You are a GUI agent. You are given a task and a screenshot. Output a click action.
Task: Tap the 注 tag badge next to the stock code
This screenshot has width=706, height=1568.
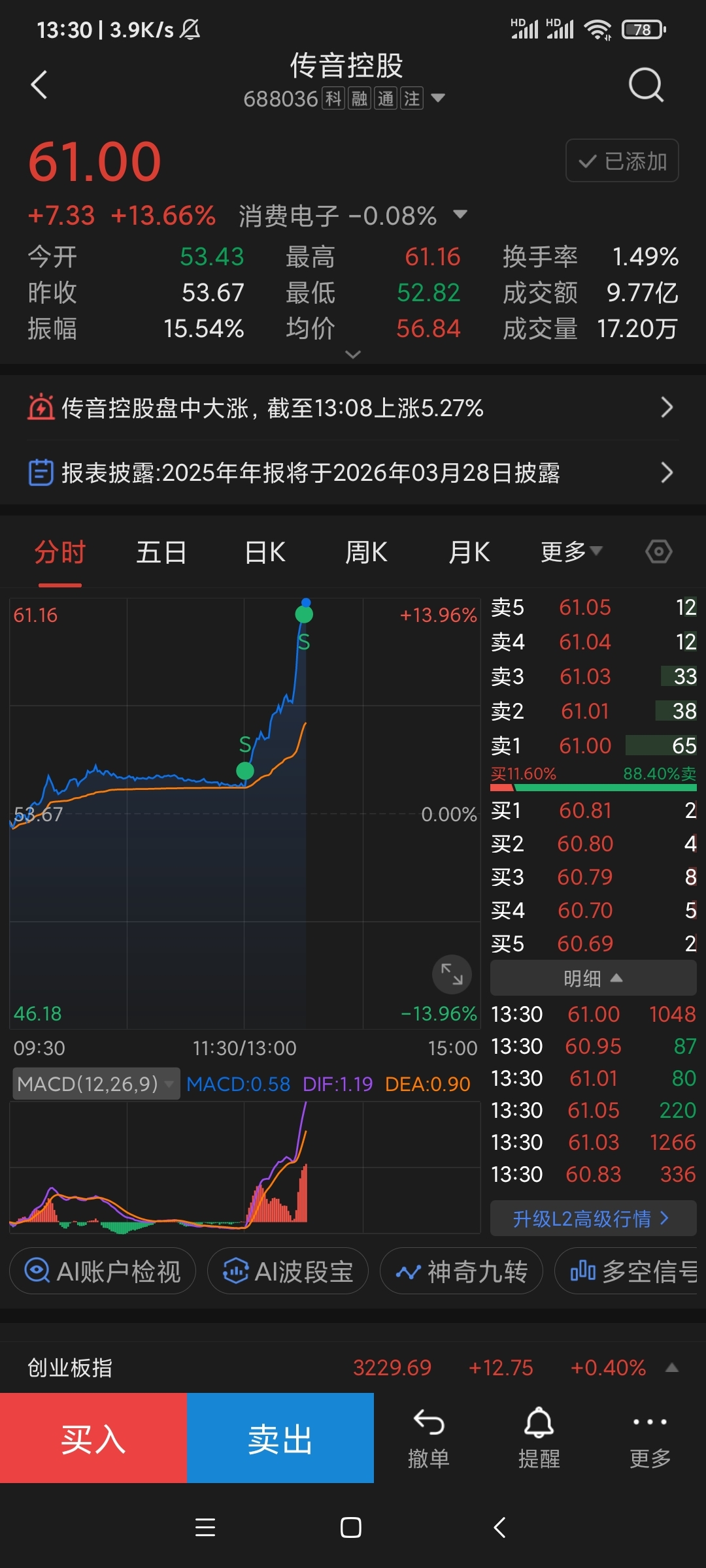[412, 99]
